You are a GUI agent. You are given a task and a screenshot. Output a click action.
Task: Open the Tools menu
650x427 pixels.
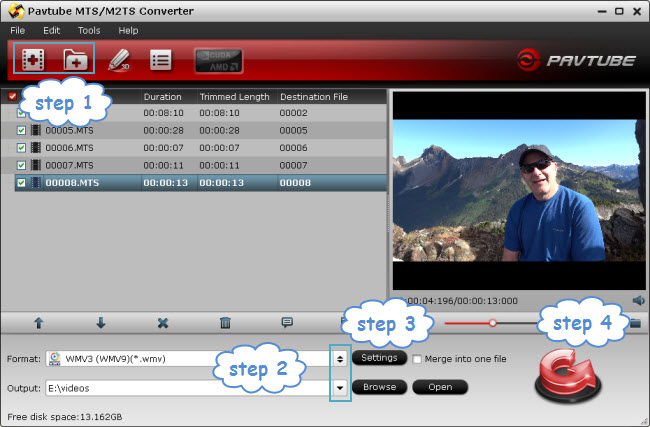point(89,31)
